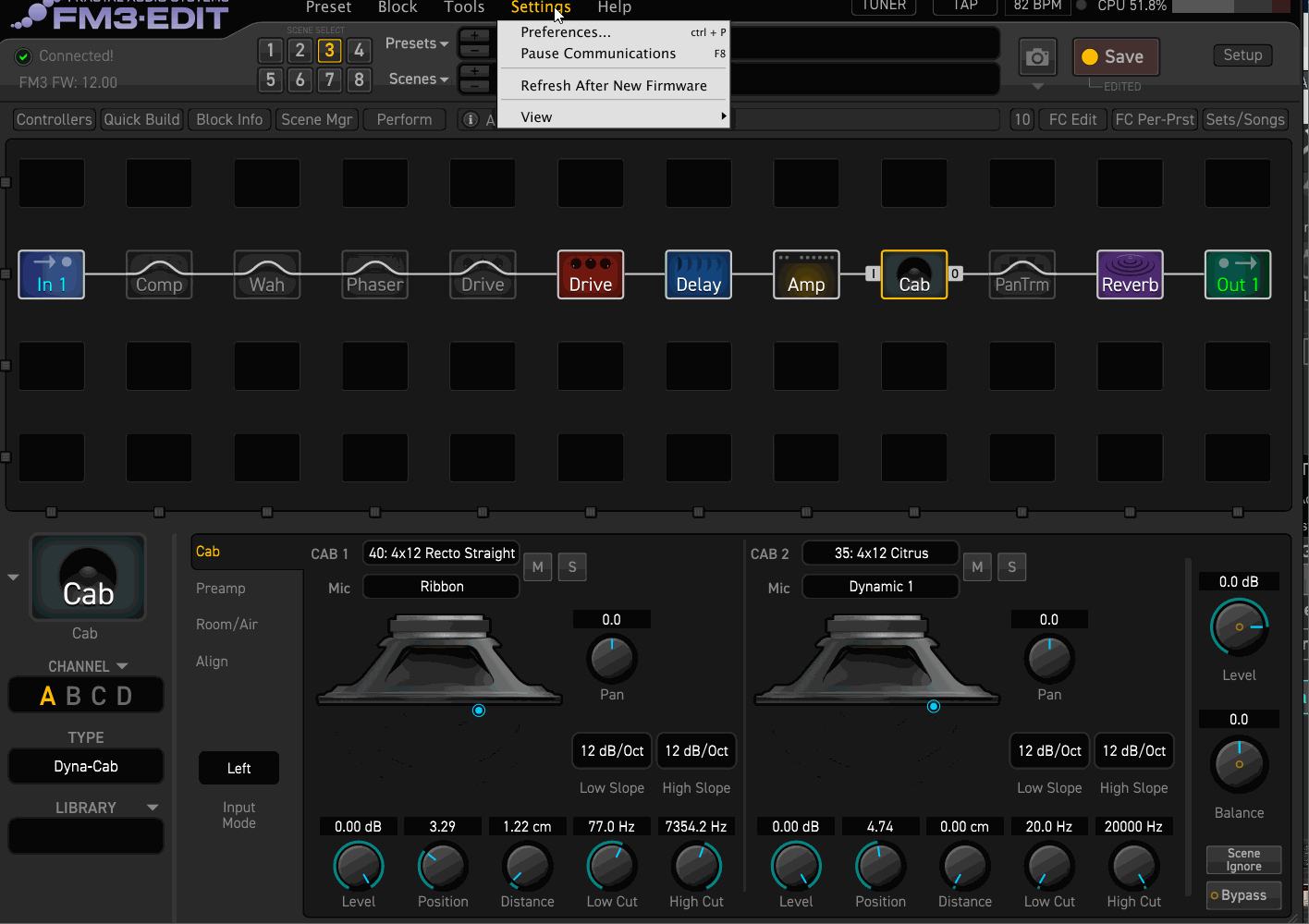
Task: Select the Delay block
Action: 699,274
